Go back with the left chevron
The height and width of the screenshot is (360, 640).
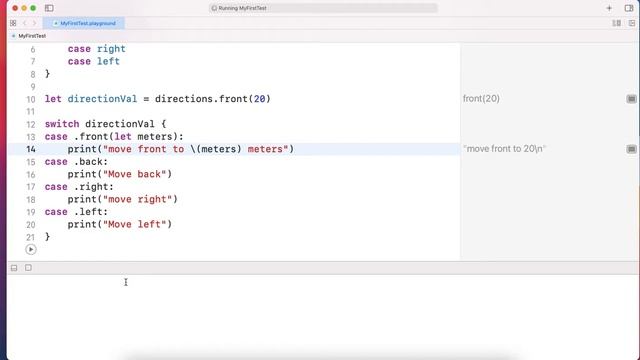24,23
